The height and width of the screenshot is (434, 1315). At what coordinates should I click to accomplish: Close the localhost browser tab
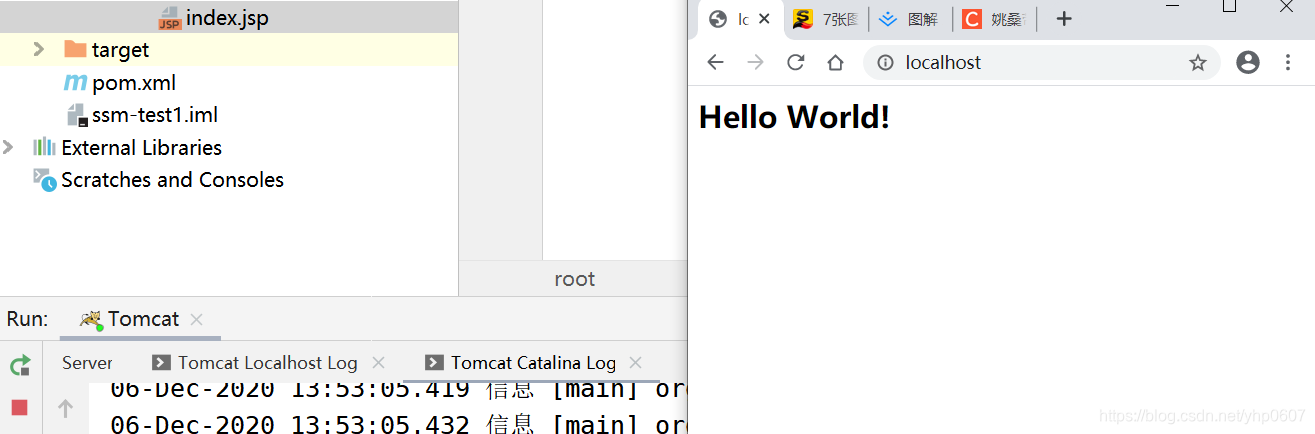765,19
